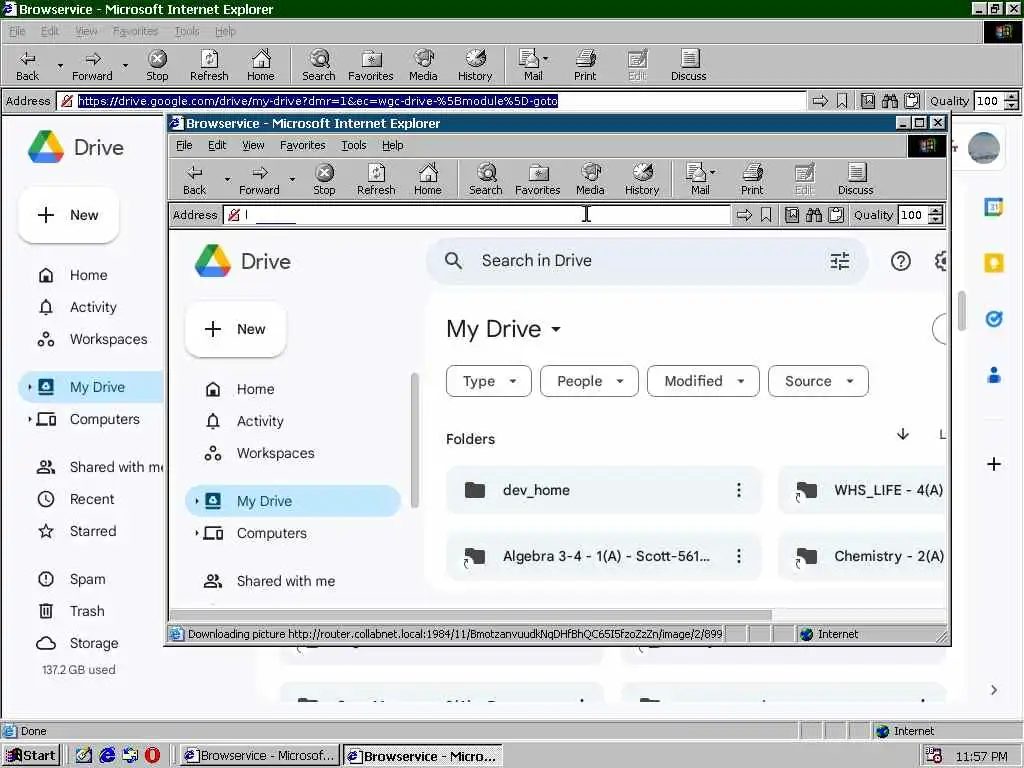Click the Go arrow in front window address bar
This screenshot has height=768, width=1024.
coord(744,215)
